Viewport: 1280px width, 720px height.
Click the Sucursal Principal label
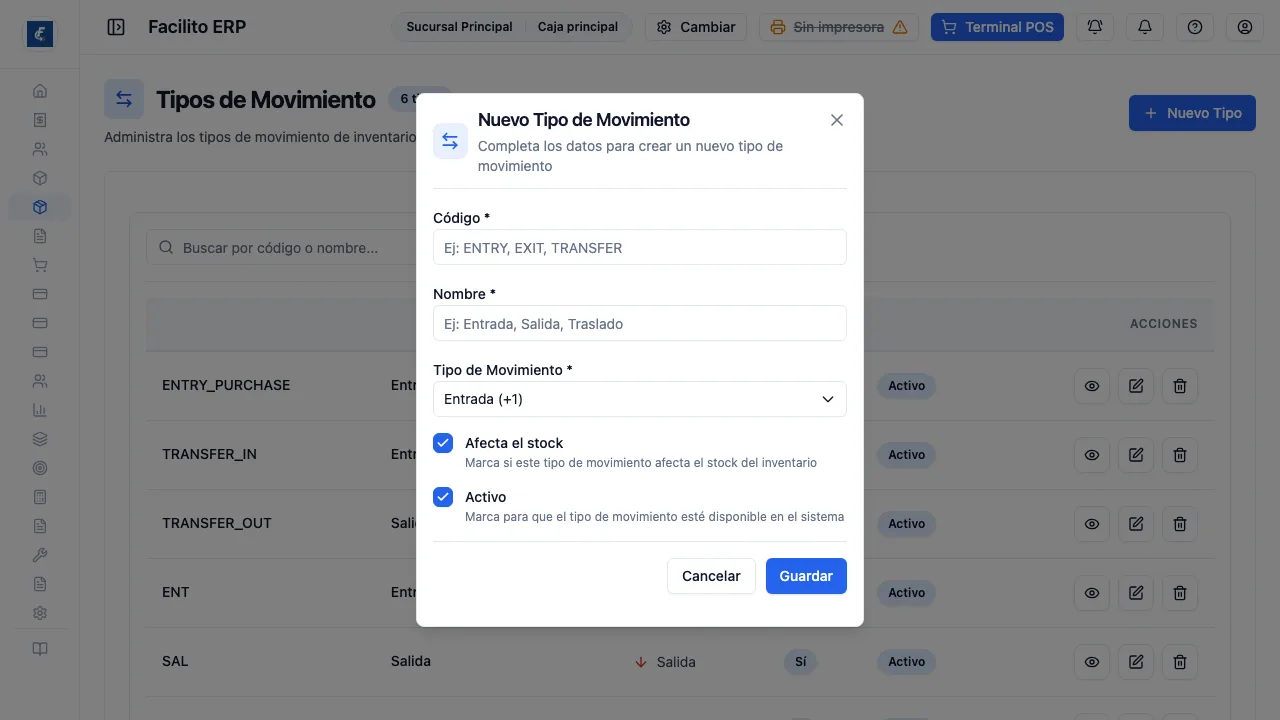point(459,27)
